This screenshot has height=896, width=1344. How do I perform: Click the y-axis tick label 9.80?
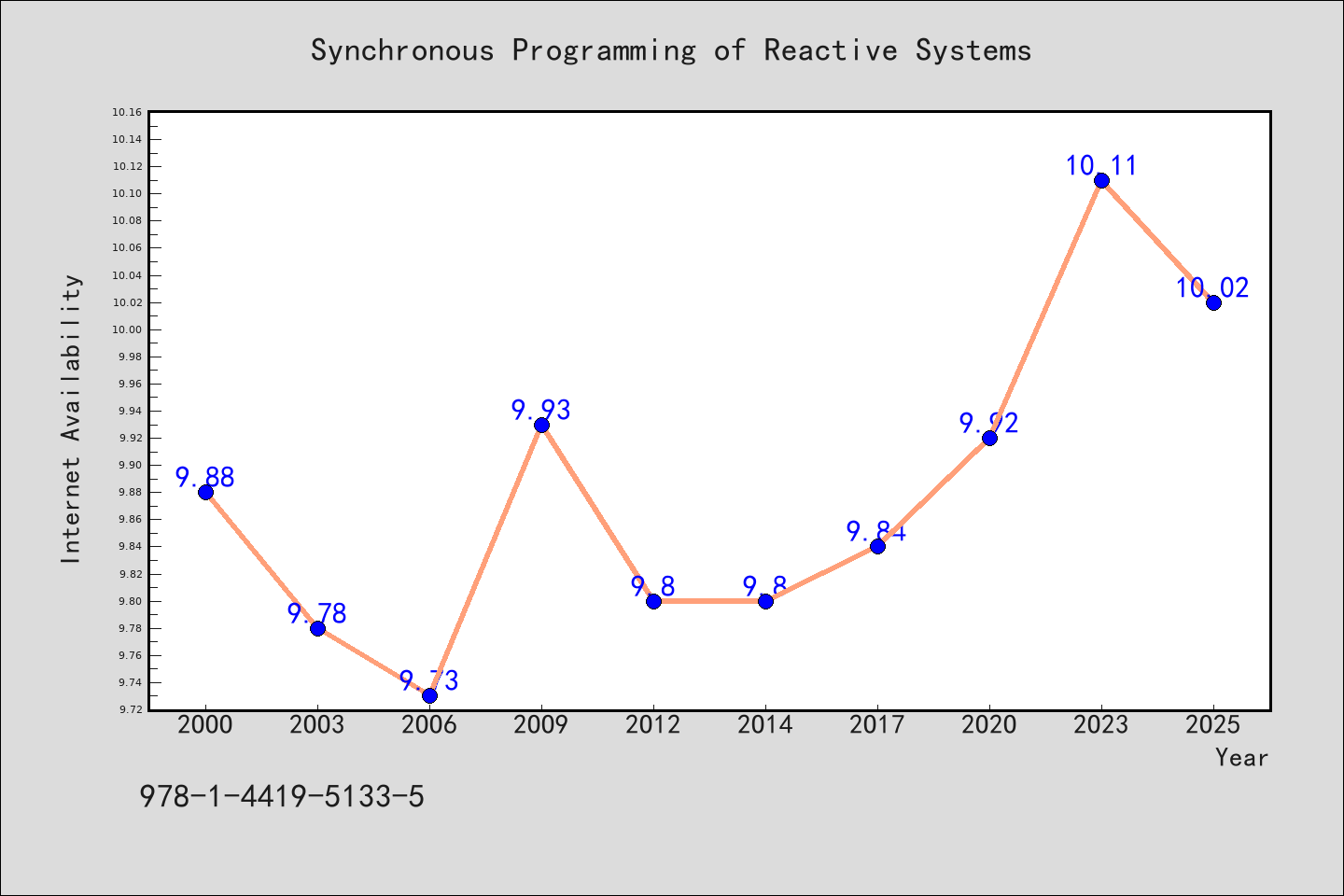[x=130, y=601]
